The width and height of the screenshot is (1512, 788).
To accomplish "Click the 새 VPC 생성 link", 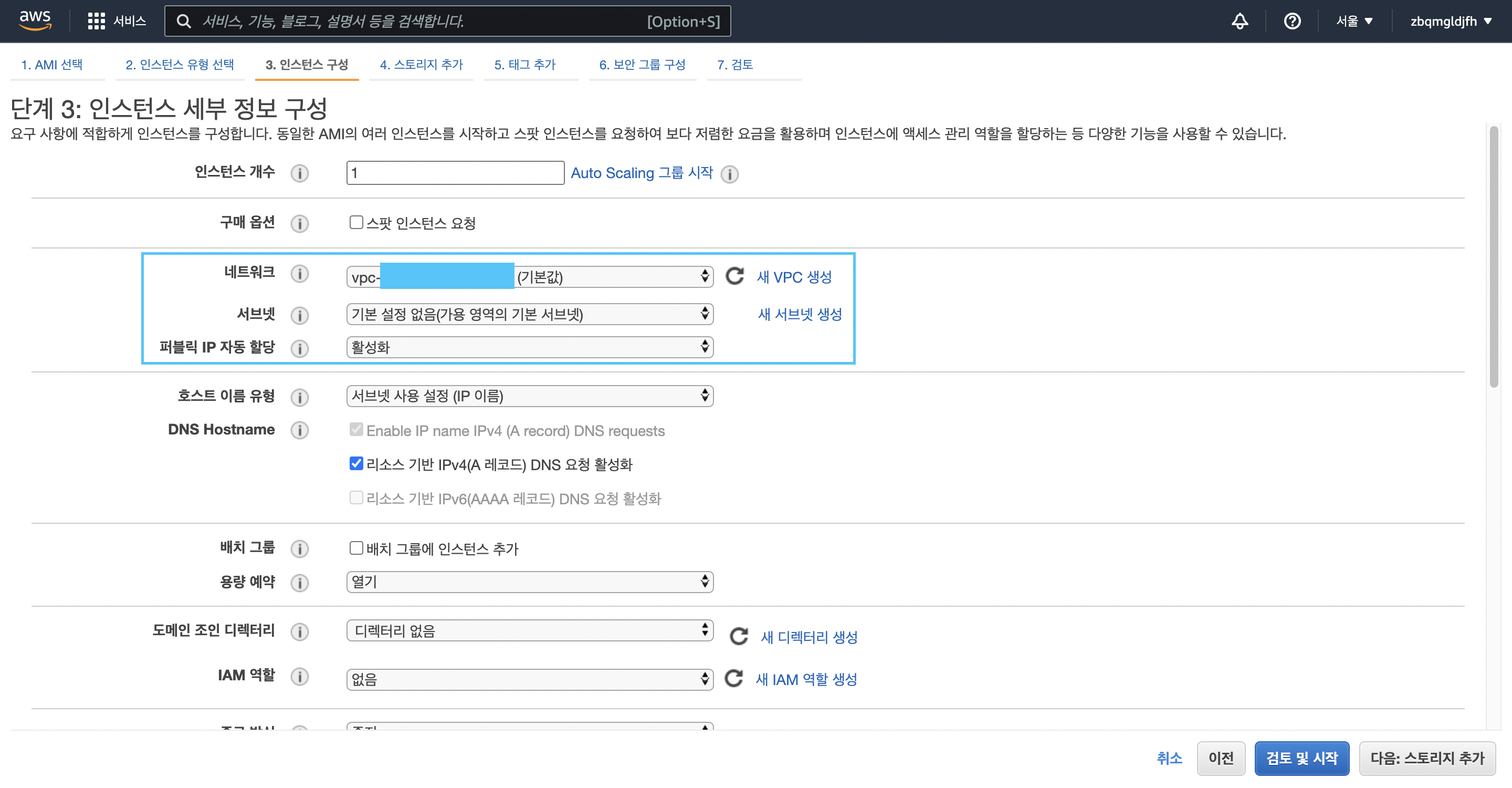I will (x=794, y=276).
